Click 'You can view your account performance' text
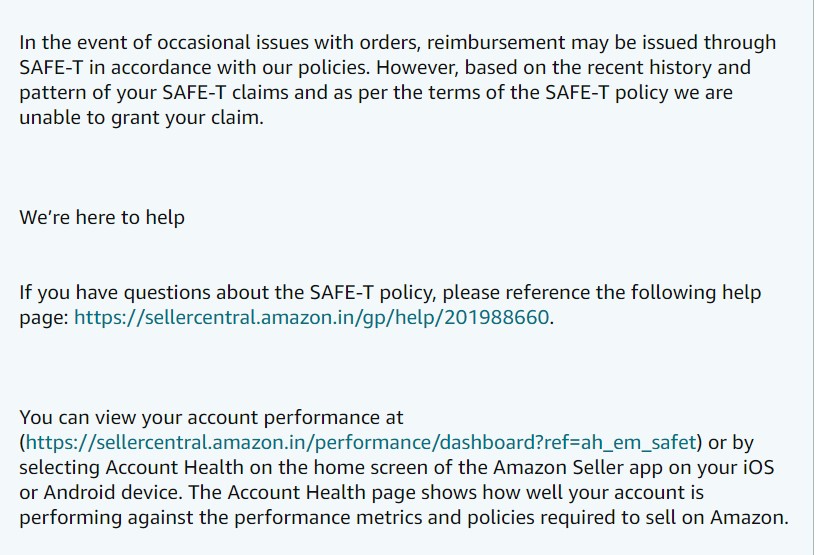This screenshot has height=555, width=833. point(211,418)
